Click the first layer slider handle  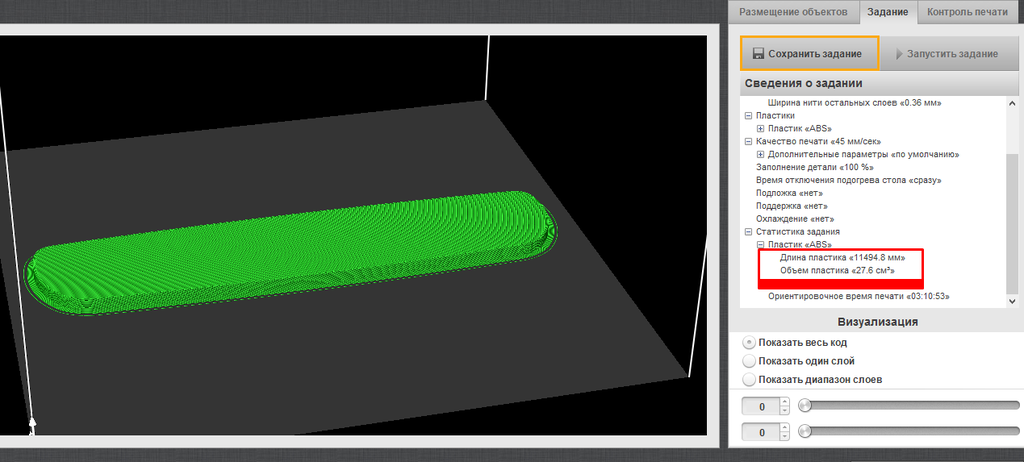click(804, 405)
